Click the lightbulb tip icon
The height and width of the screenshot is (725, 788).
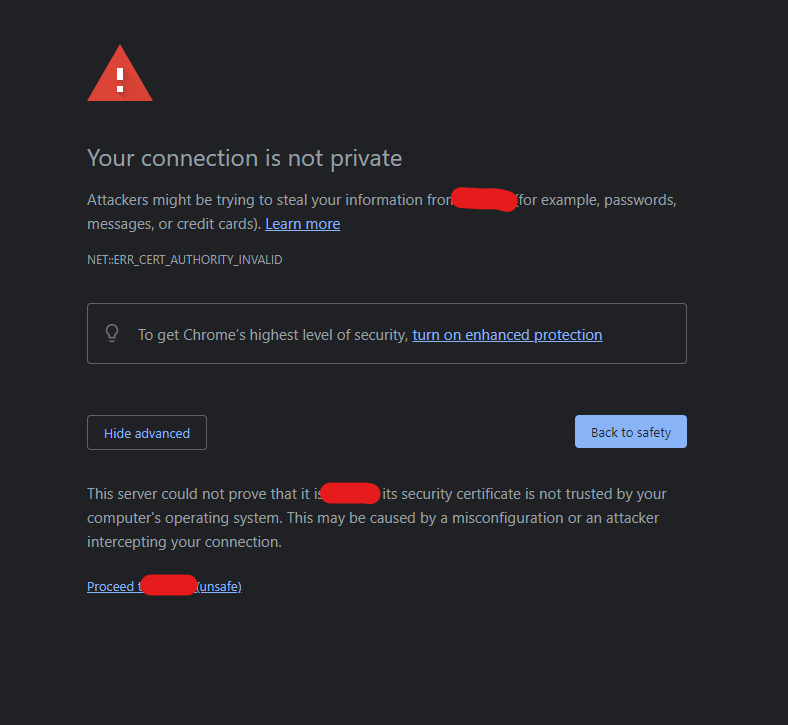click(112, 333)
